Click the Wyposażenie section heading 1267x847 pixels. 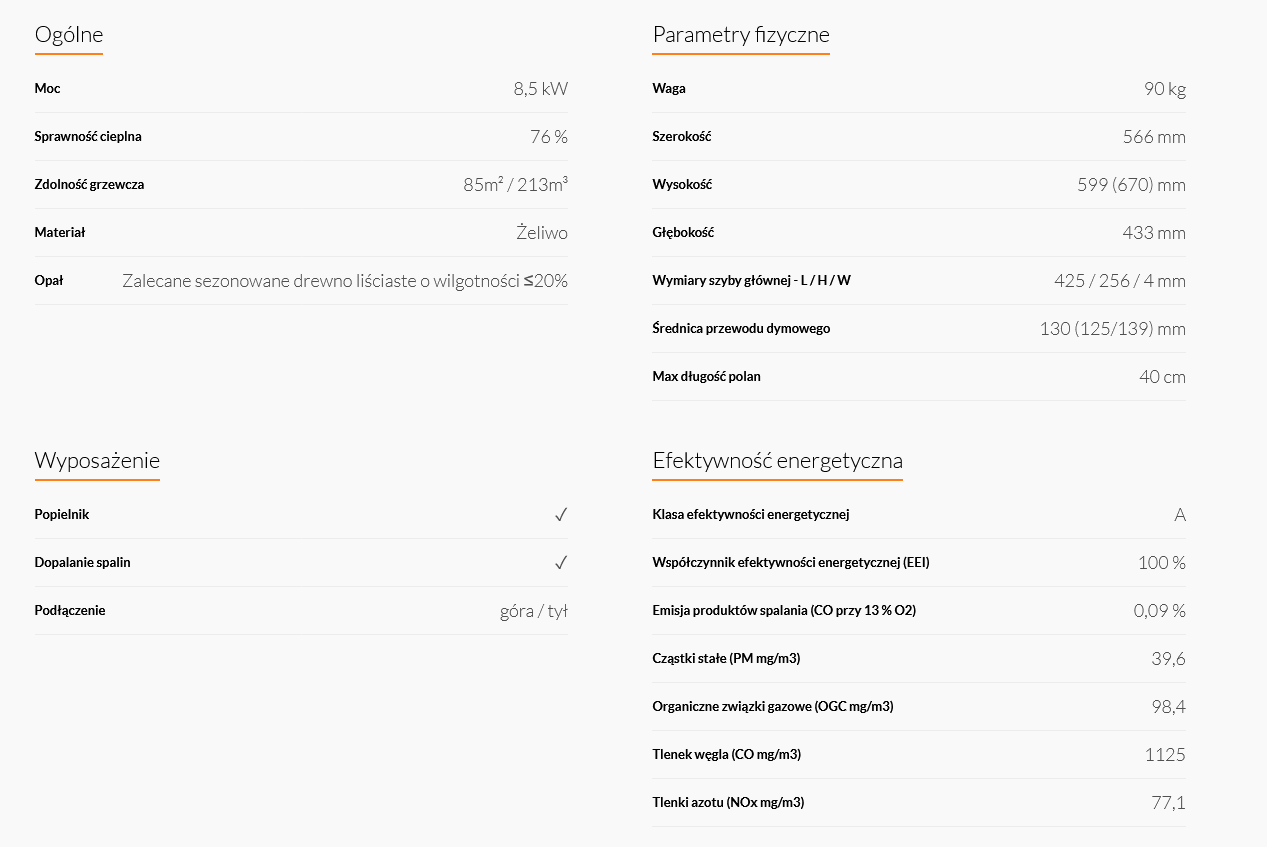pyautogui.click(x=97, y=460)
